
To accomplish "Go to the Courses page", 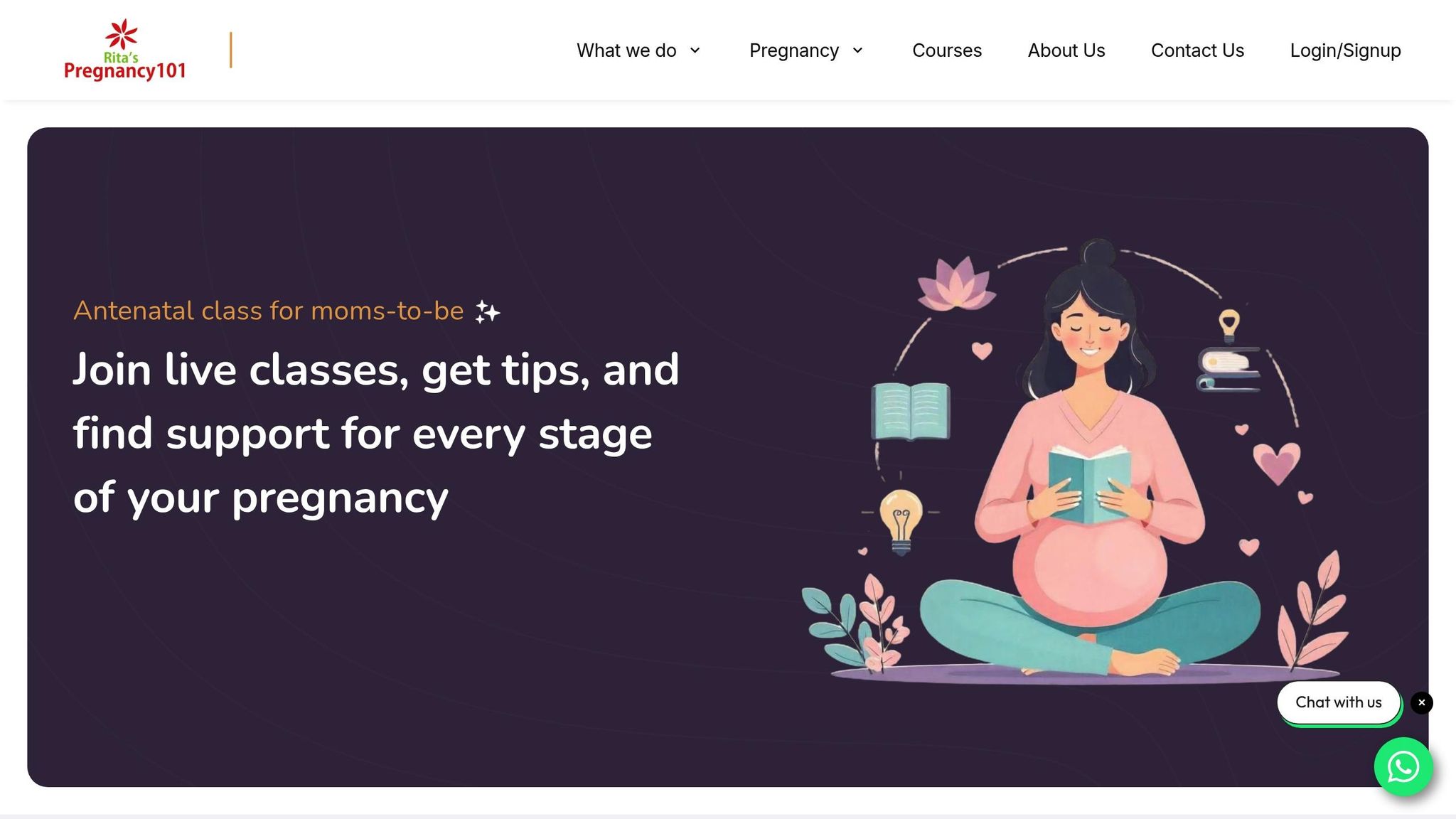I will [947, 50].
